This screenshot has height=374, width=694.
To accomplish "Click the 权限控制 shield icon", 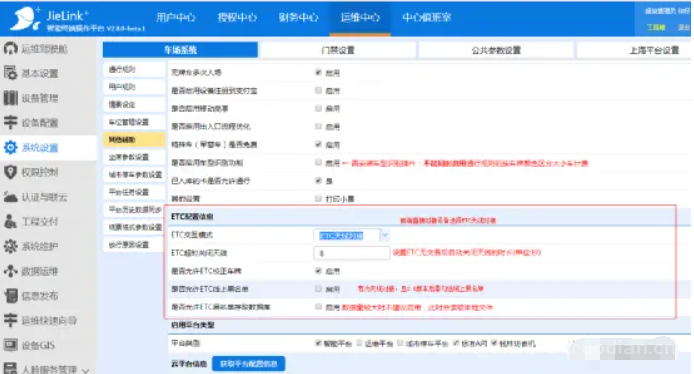I will [10, 172].
